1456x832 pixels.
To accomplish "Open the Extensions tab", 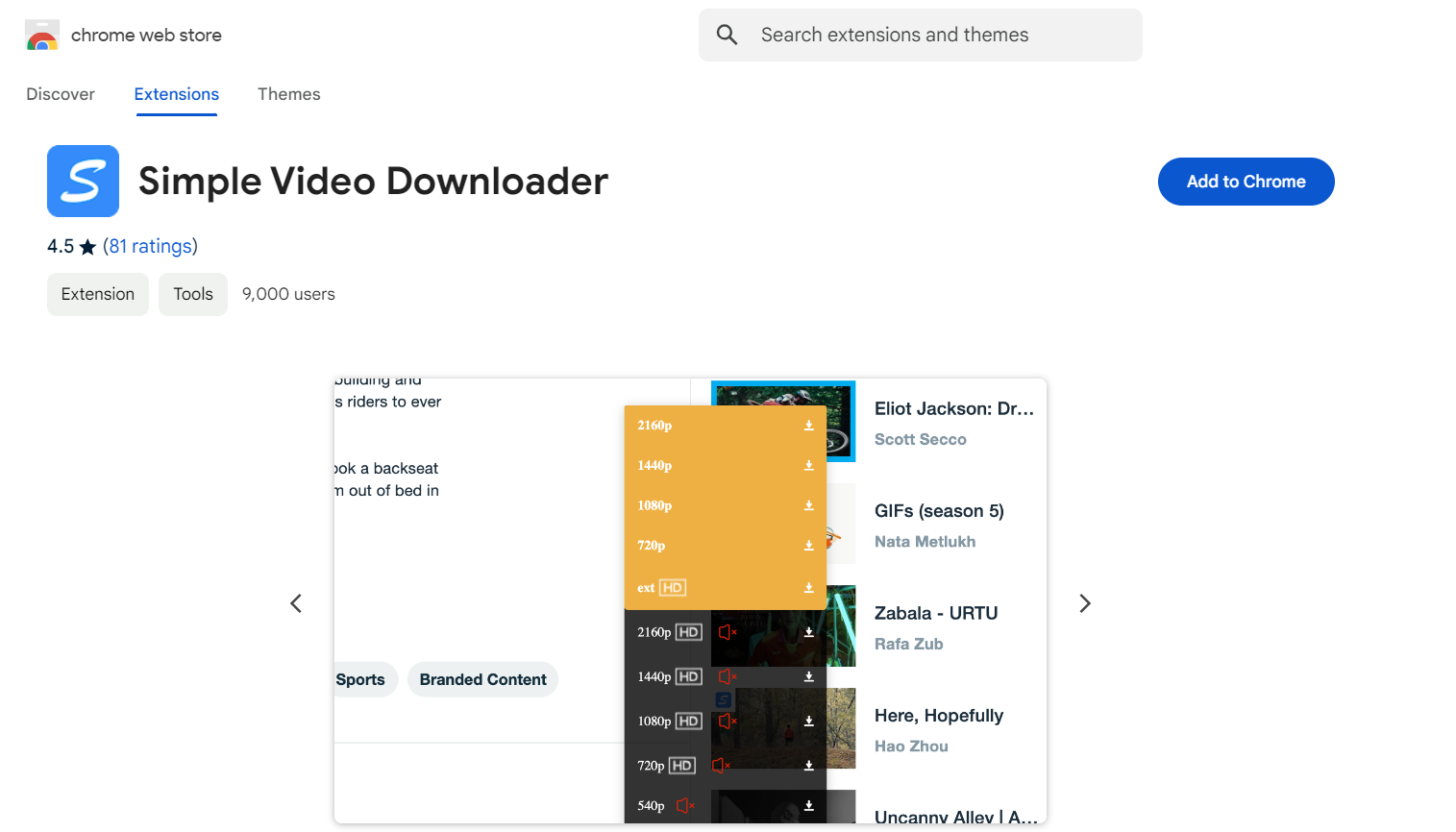I will (177, 94).
